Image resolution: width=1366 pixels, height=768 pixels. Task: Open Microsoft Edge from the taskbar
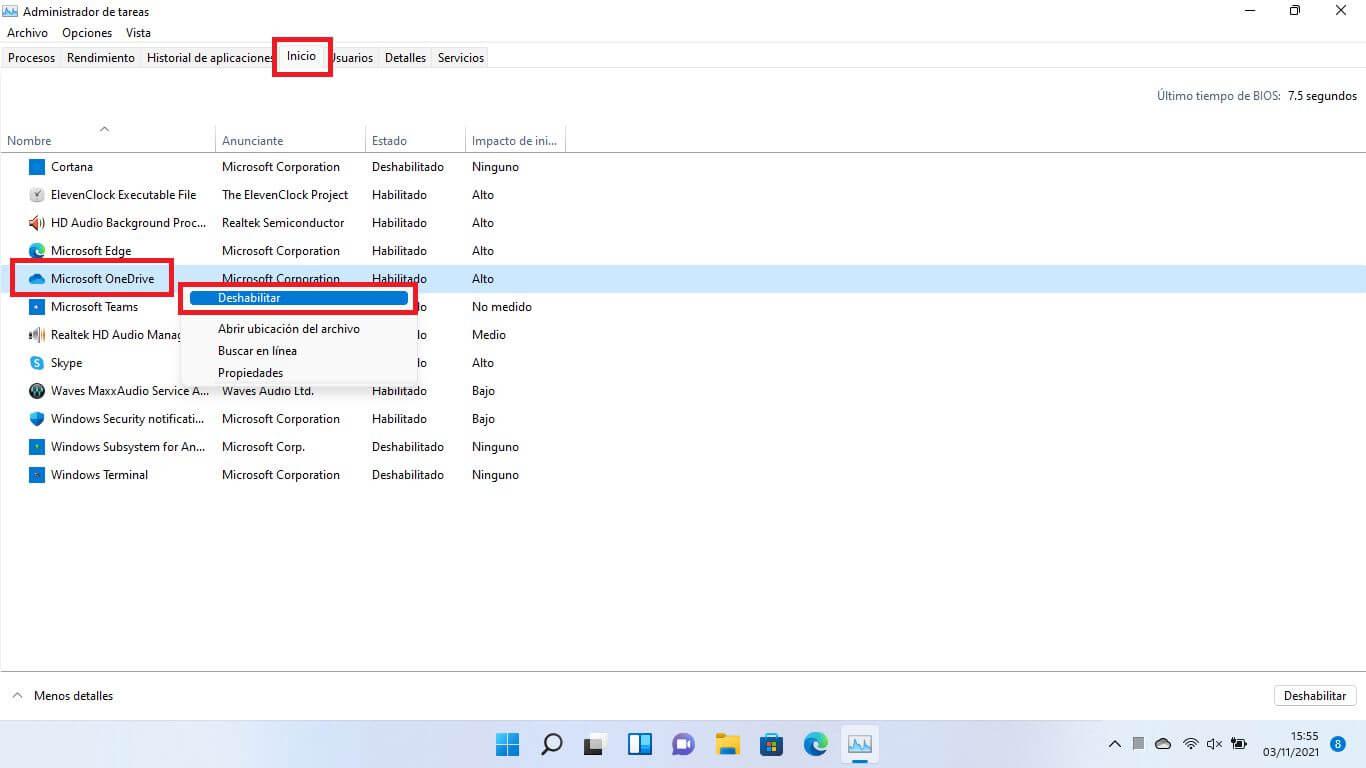[816, 744]
